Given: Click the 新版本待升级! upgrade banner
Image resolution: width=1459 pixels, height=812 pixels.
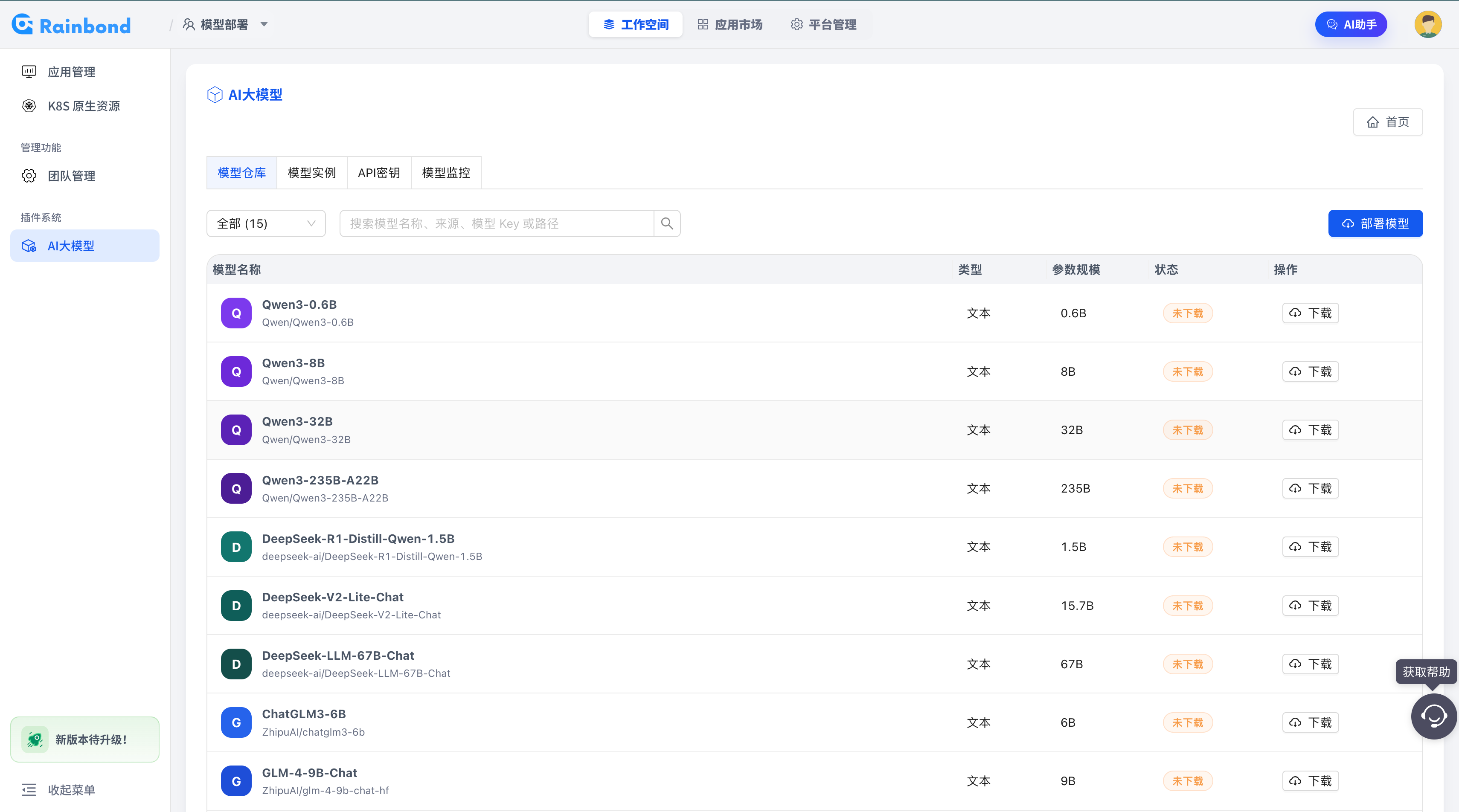Looking at the screenshot, I should [x=85, y=739].
